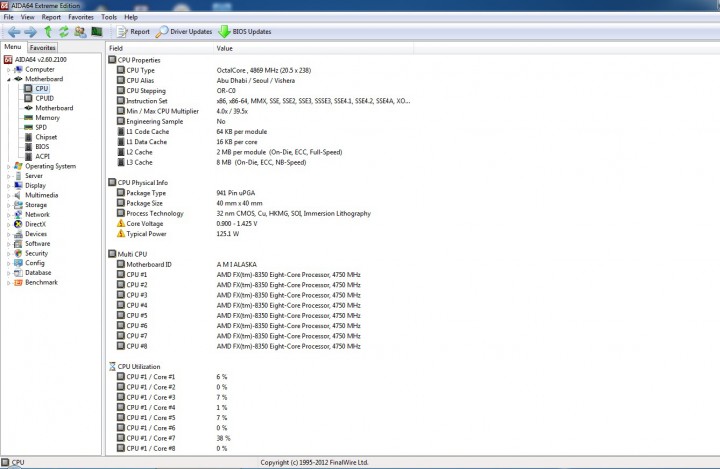720x469 pixels.
Task: Collapse the Motherboard tree node
Action: tap(8, 79)
